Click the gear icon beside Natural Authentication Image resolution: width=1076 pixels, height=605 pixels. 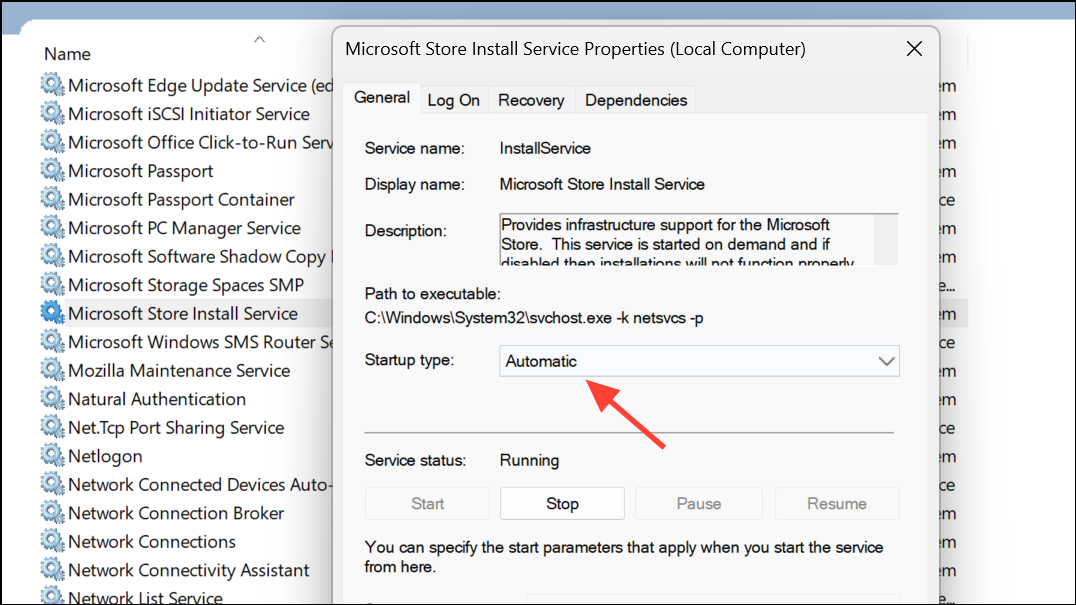pyautogui.click(x=52, y=398)
